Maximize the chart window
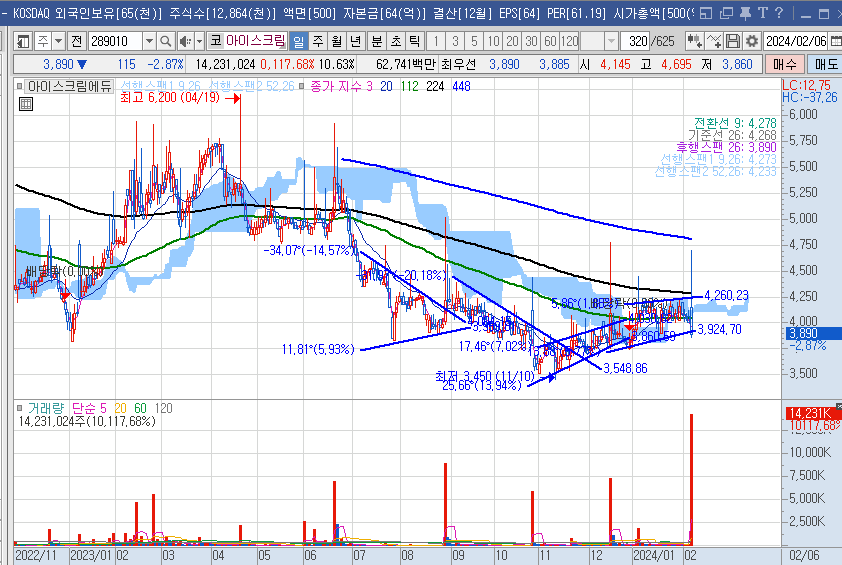This screenshot has height=565, width=842. tap(824, 14)
